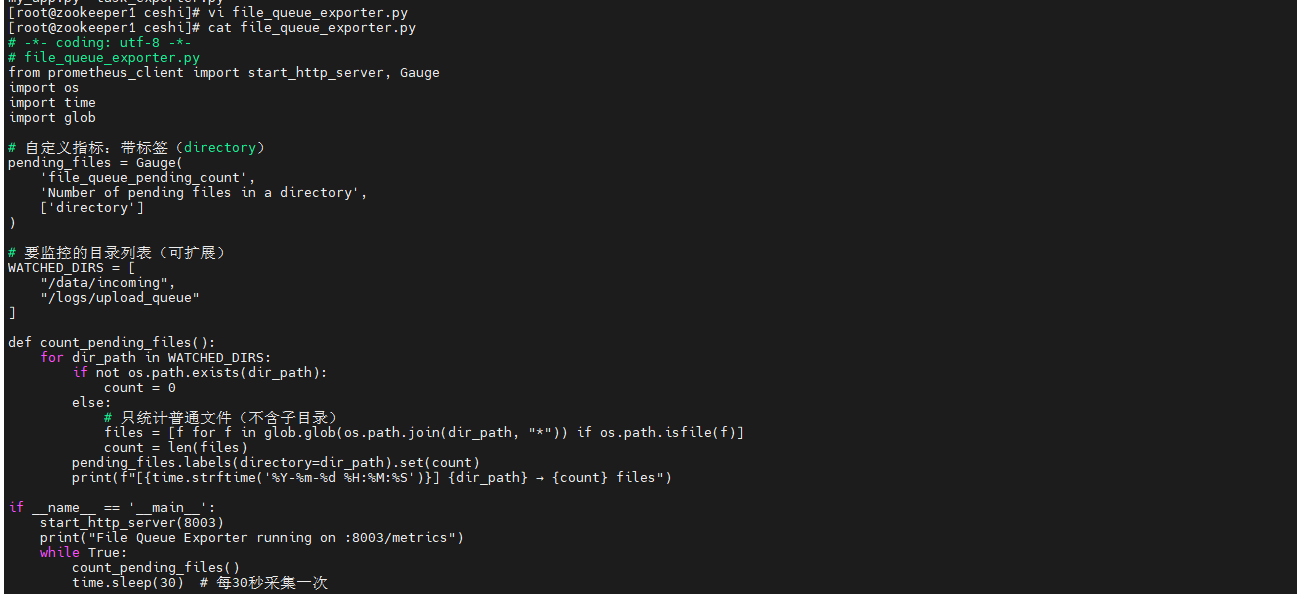The height and width of the screenshot is (594, 1297).
Task: Click the 'WATCHED_DIRS = [' assignment
Action: 71,267
